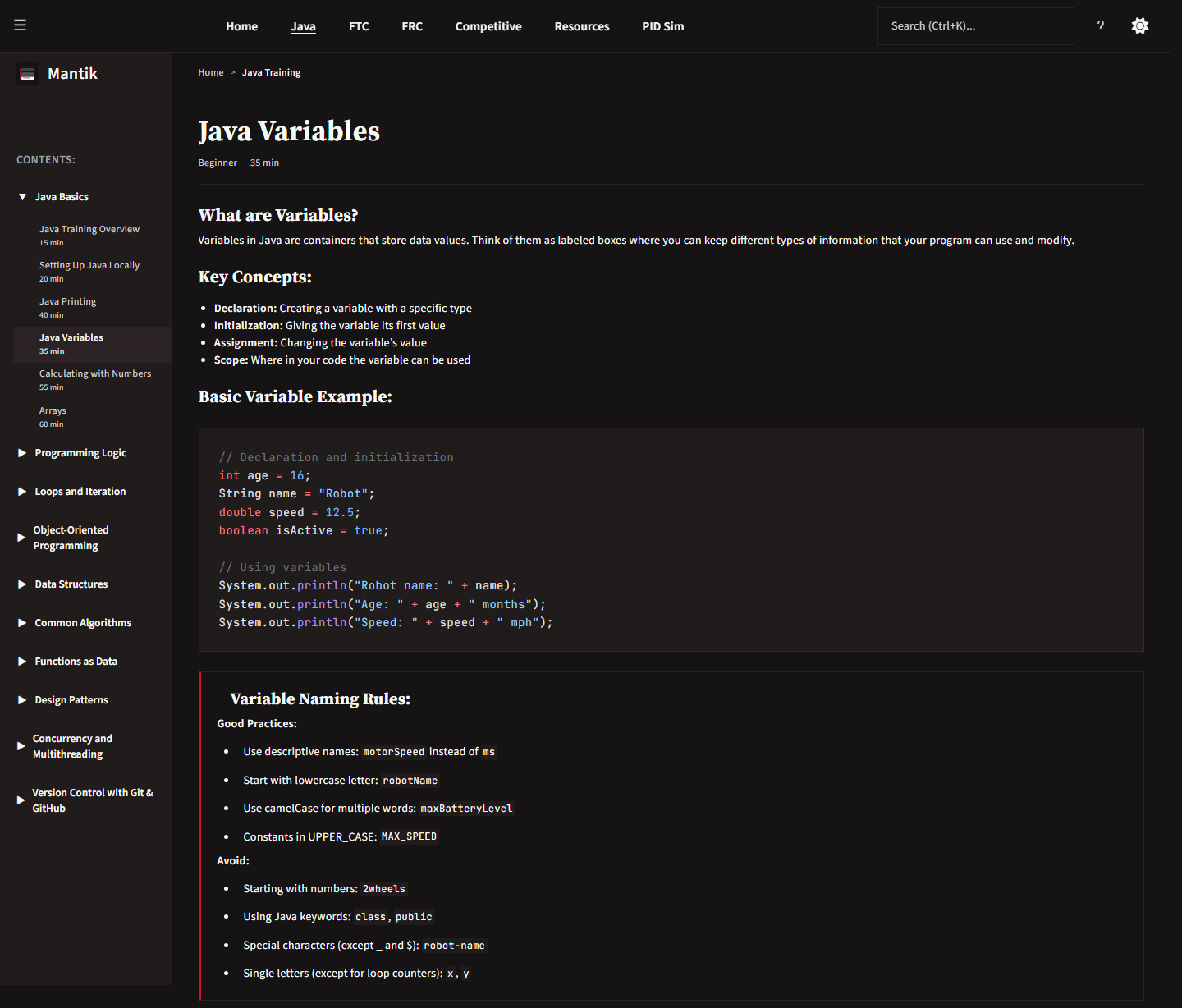Click the 'boolean isActive = true;' code line
1182x1008 pixels.
(x=304, y=530)
